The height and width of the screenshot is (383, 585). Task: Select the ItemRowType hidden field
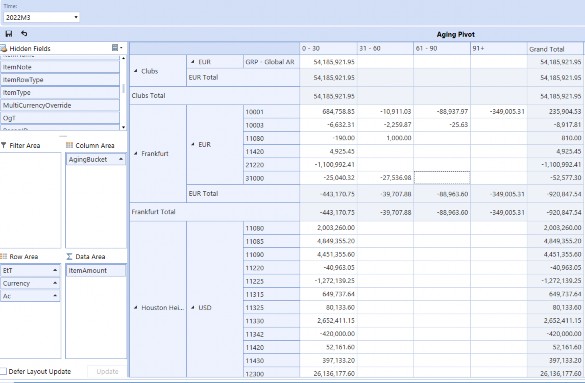pos(60,80)
